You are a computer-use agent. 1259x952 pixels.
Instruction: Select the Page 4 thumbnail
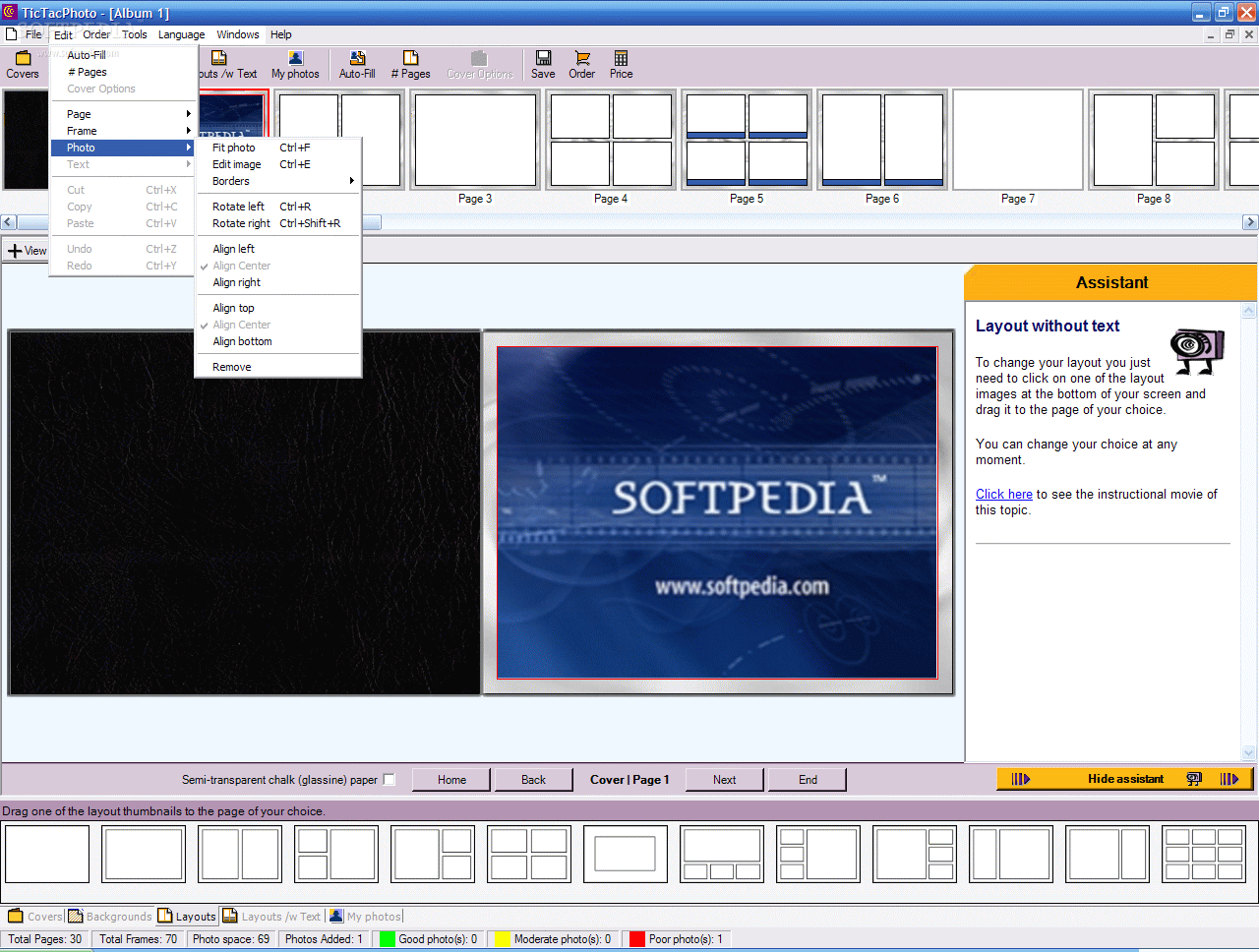611,140
